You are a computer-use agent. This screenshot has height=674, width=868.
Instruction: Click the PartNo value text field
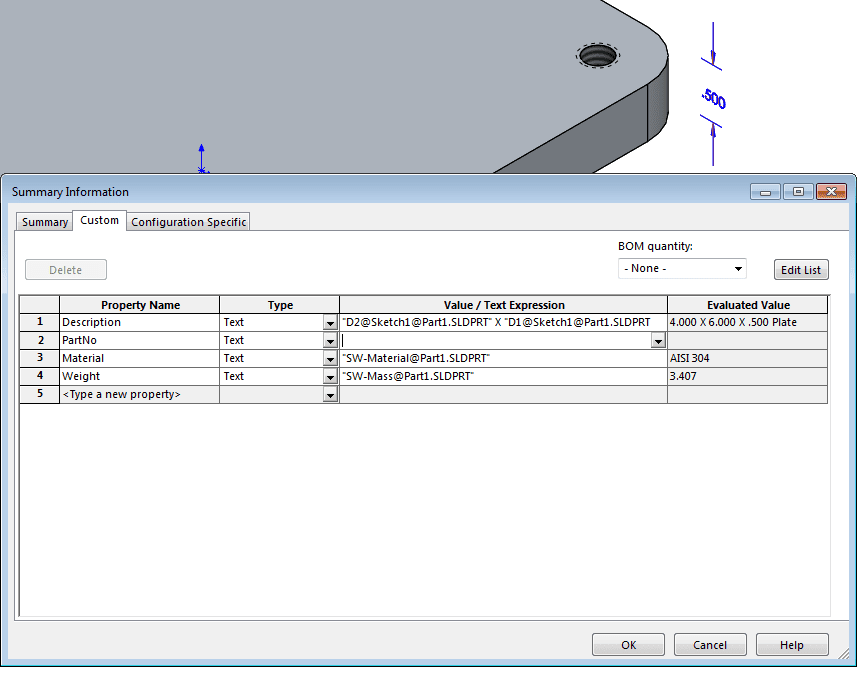tap(495, 341)
